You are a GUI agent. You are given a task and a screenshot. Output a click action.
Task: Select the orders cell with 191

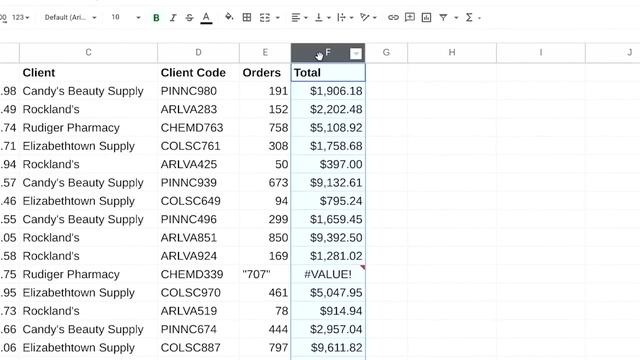pyautogui.click(x=265, y=91)
